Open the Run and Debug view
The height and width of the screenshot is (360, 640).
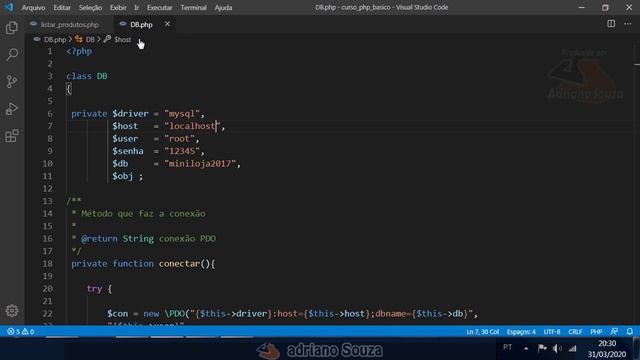tap(12, 109)
